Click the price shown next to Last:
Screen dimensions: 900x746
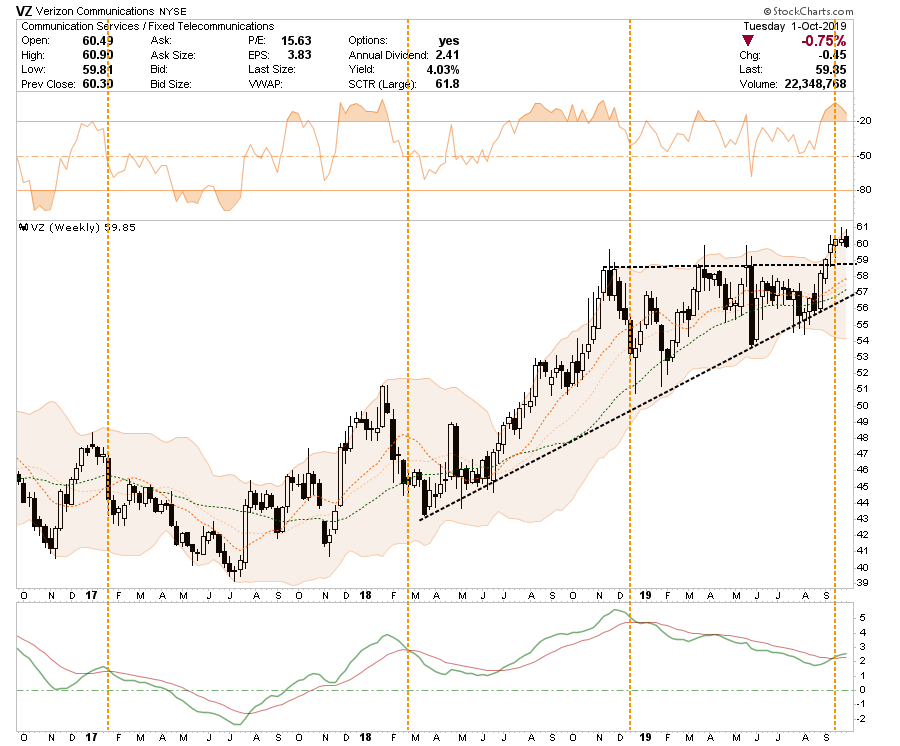(831, 69)
